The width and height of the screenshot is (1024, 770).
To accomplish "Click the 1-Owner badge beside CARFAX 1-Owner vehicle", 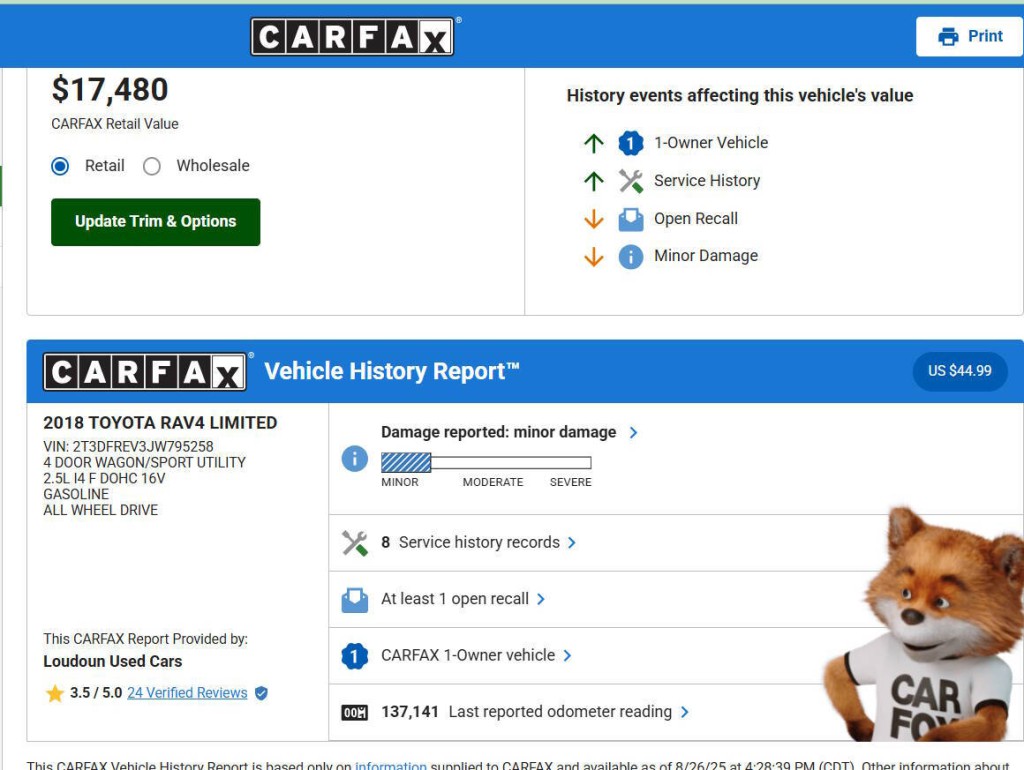I will coord(355,656).
